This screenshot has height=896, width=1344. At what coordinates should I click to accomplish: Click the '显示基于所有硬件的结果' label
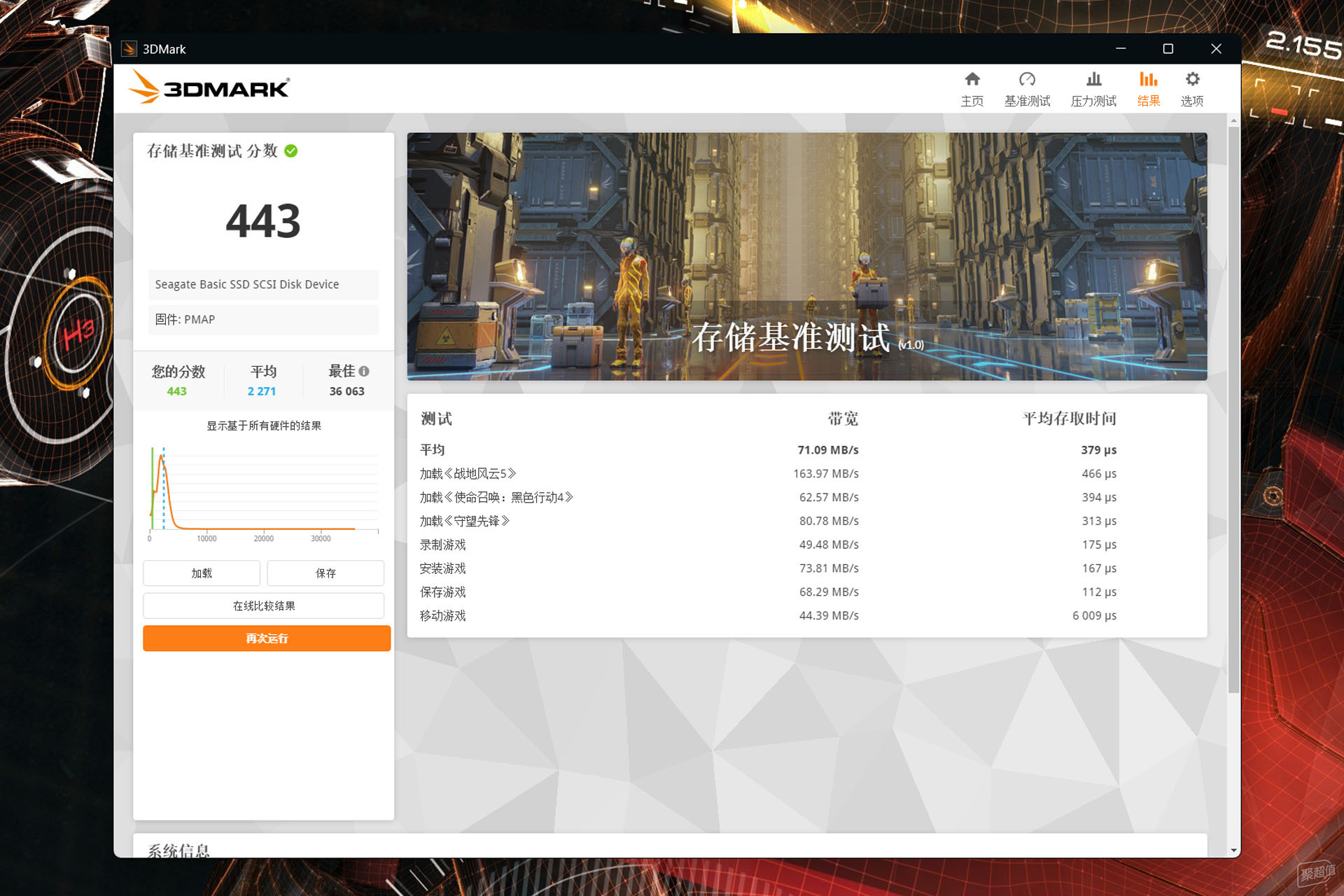click(264, 426)
